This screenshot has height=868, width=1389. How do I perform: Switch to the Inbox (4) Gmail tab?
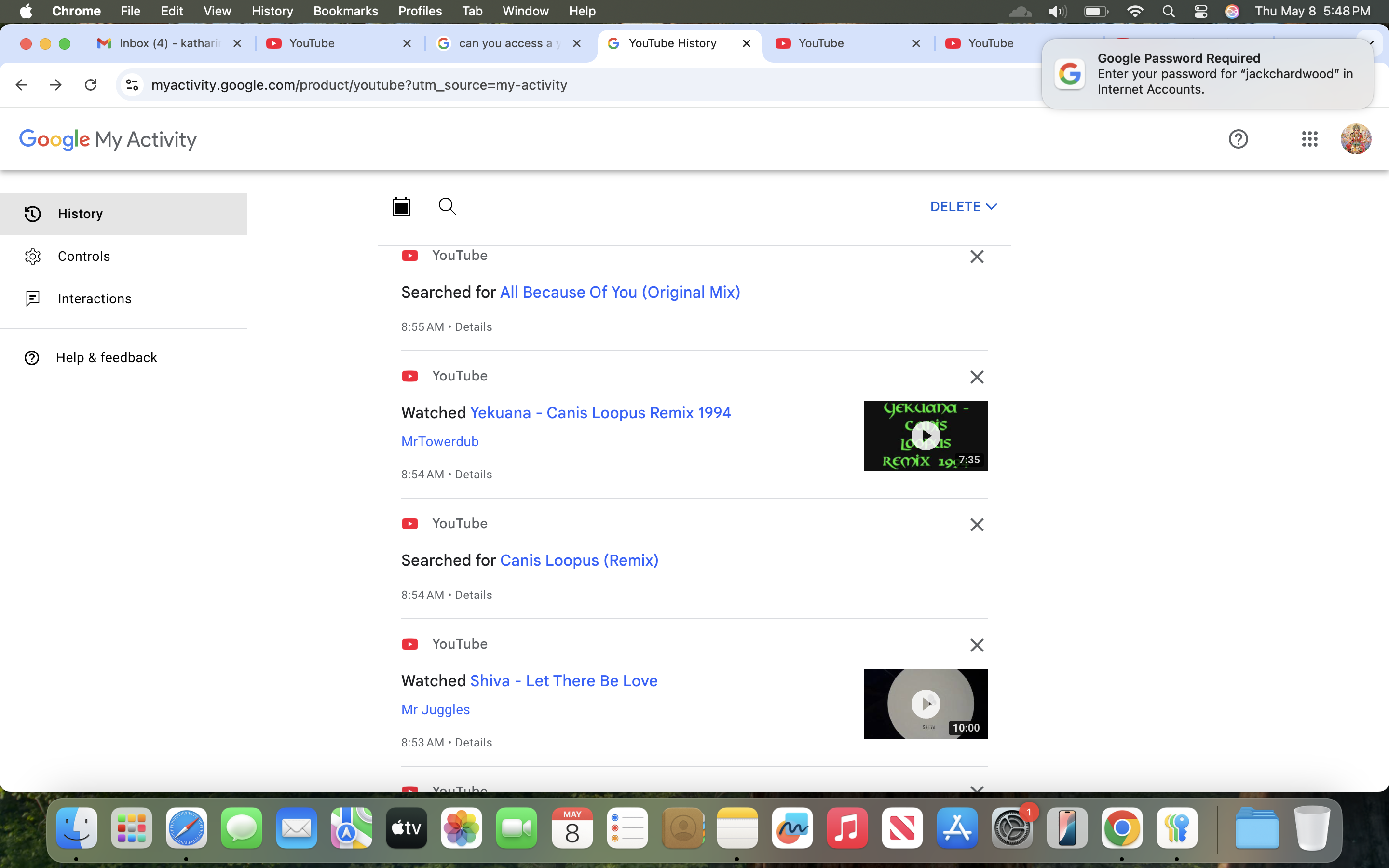[x=170, y=43]
